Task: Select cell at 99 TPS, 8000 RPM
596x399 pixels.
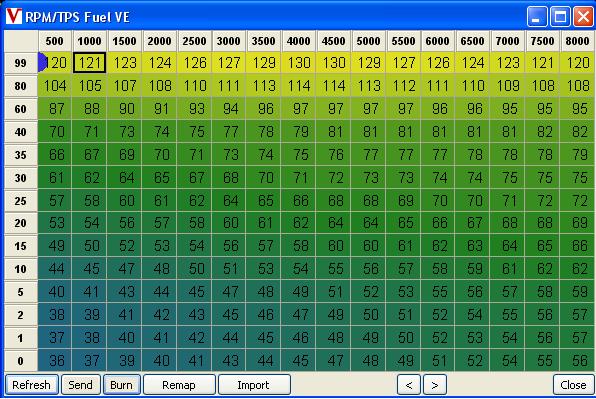Action: click(x=577, y=63)
